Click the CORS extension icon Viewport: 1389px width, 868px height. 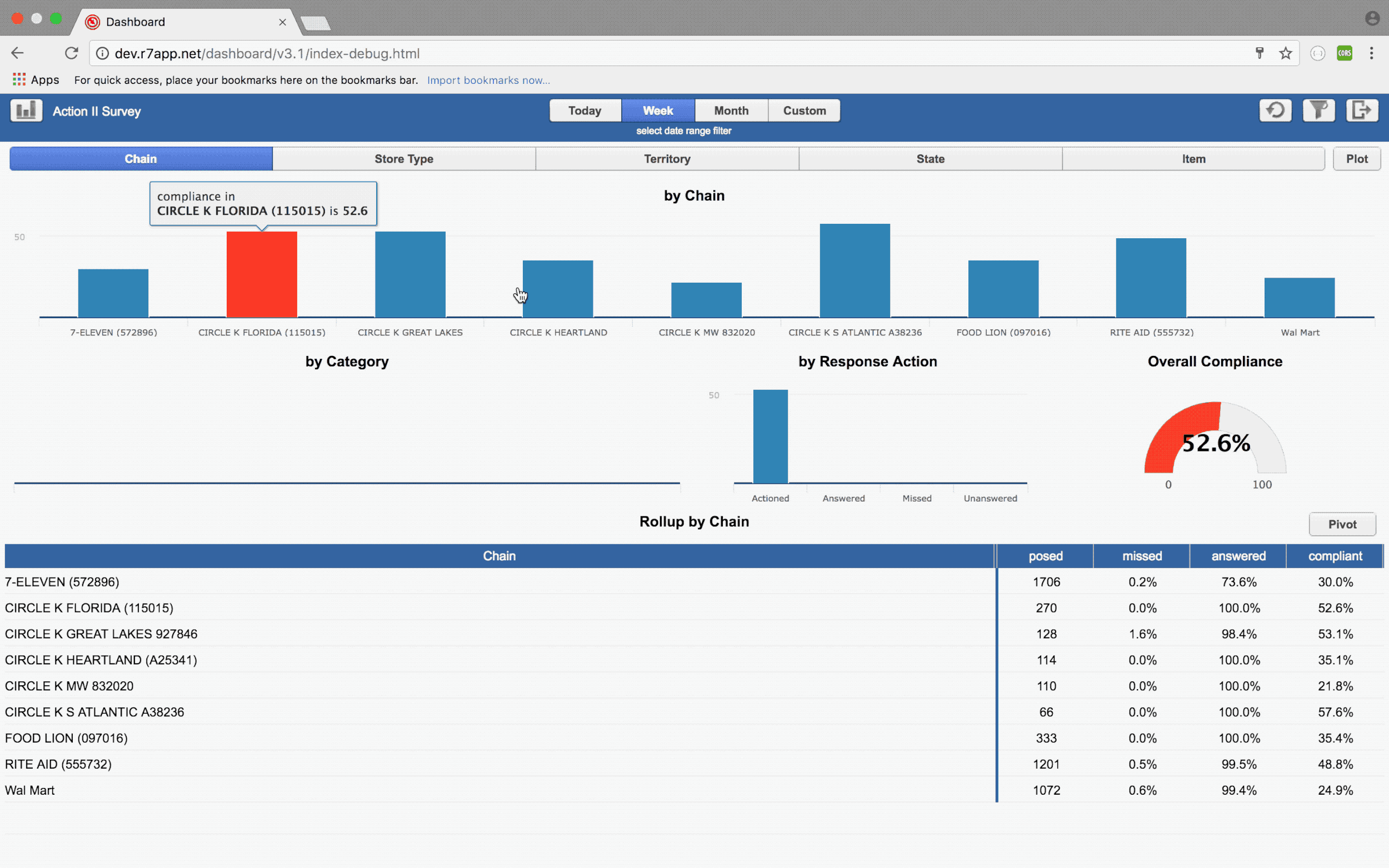(1344, 53)
